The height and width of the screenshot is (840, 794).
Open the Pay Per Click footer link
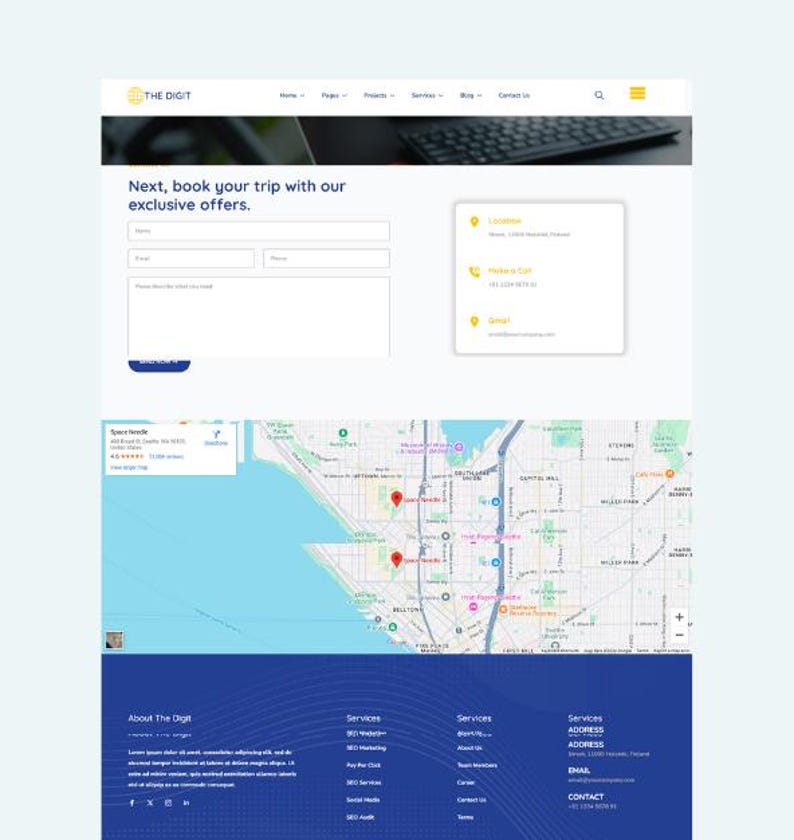[363, 765]
